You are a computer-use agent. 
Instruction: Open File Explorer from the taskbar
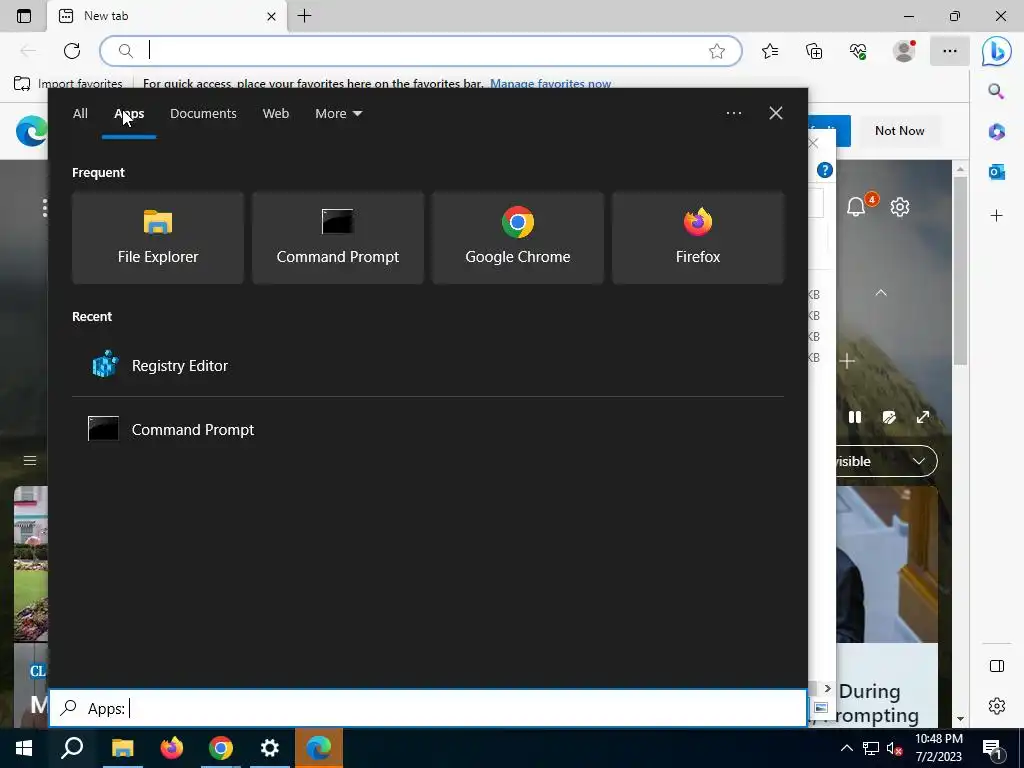pos(122,748)
